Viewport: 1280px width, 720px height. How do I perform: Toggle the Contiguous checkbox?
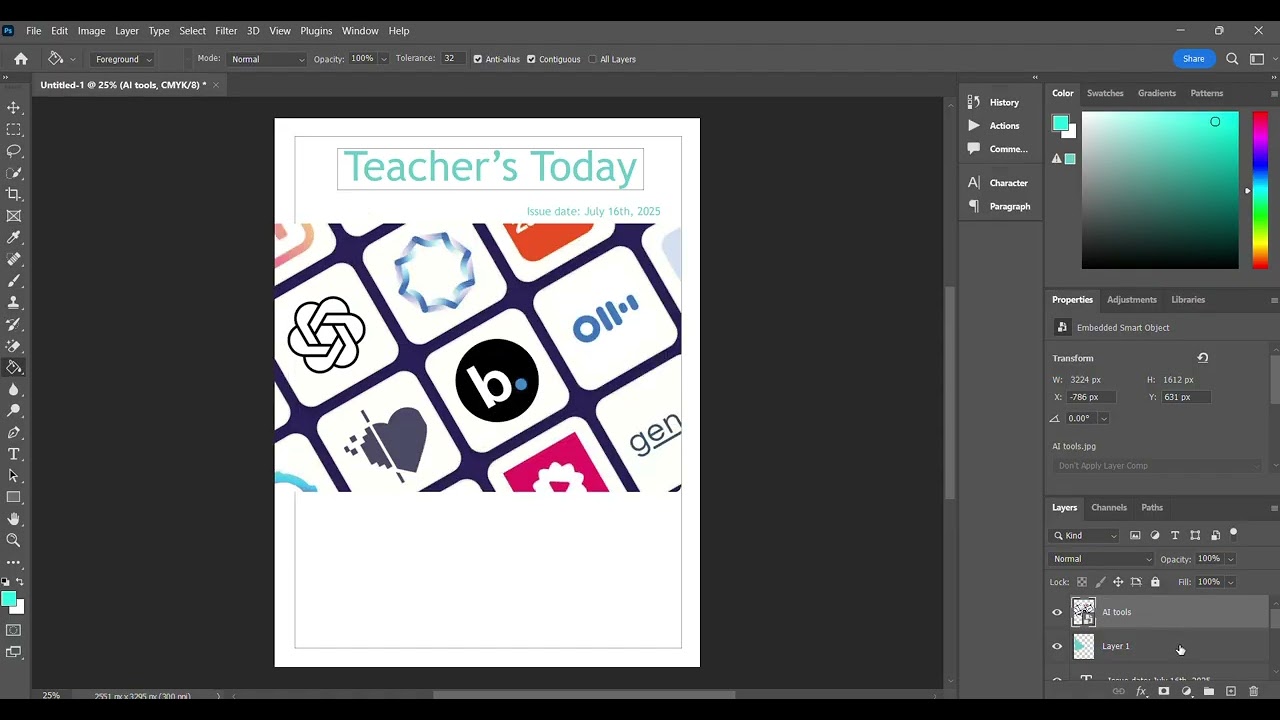[531, 59]
